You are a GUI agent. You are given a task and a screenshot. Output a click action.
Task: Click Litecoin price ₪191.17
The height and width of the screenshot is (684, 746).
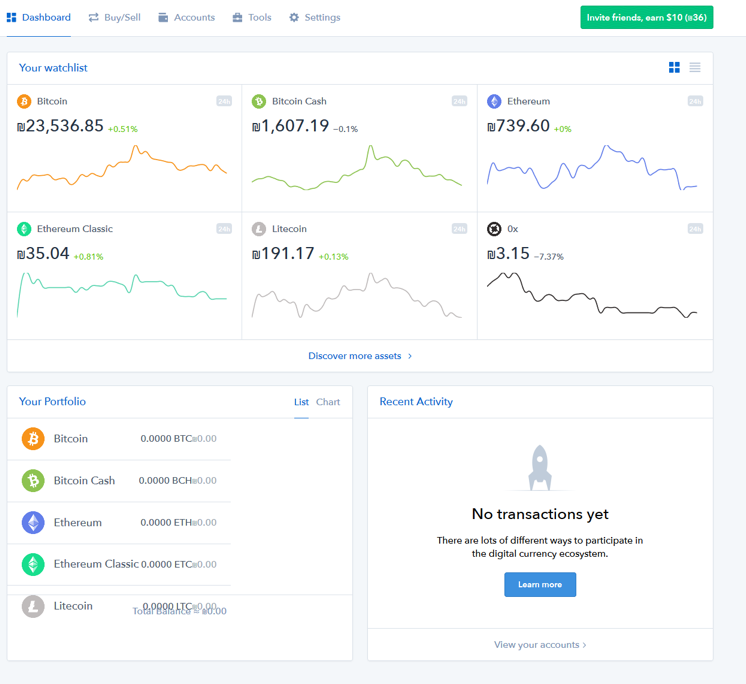click(283, 254)
